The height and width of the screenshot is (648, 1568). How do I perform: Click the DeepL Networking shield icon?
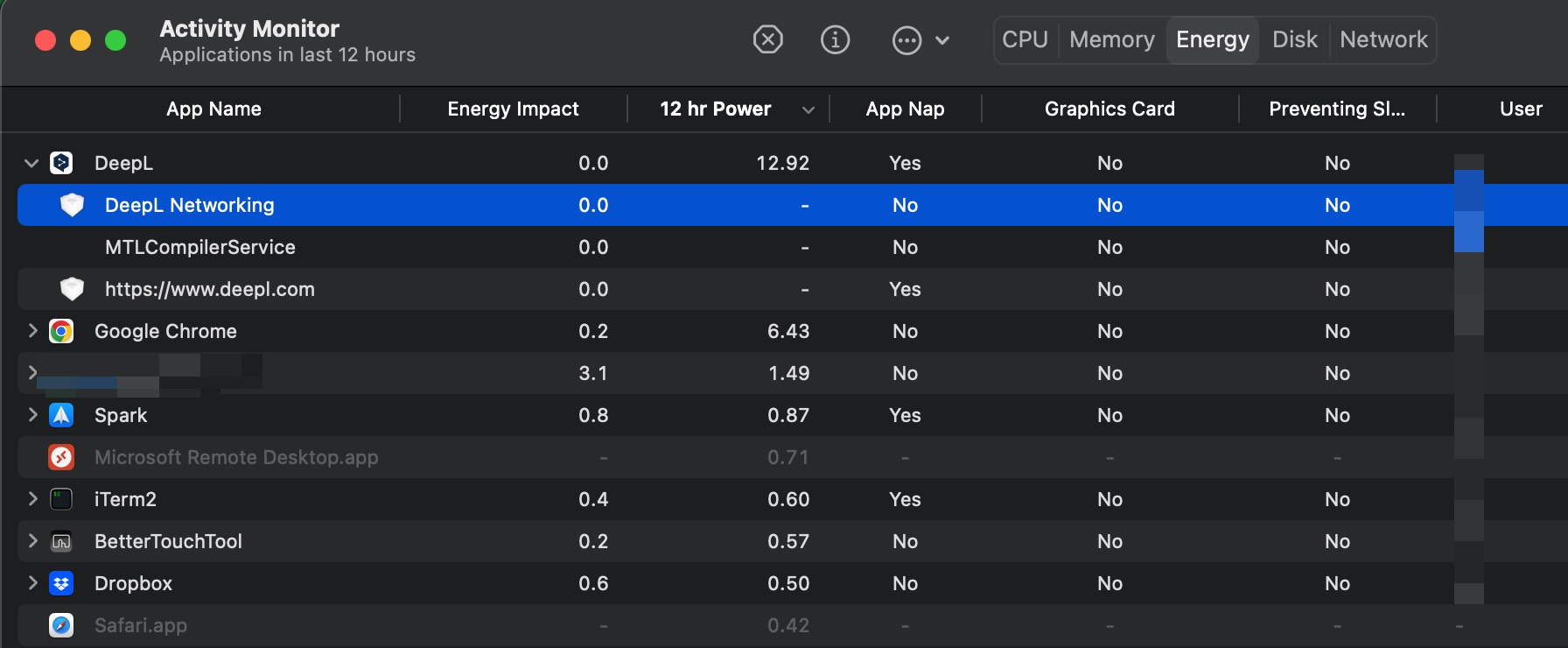pos(72,205)
